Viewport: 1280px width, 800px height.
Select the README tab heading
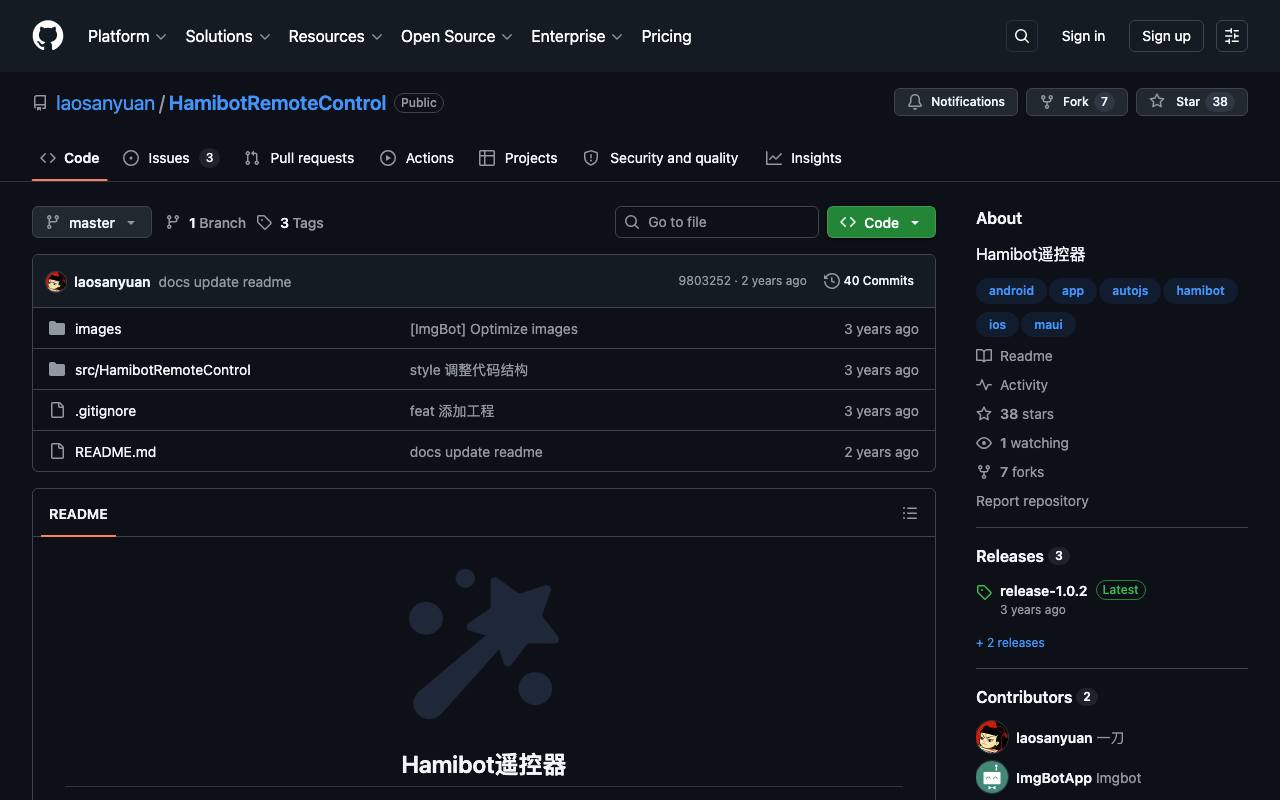[78, 514]
